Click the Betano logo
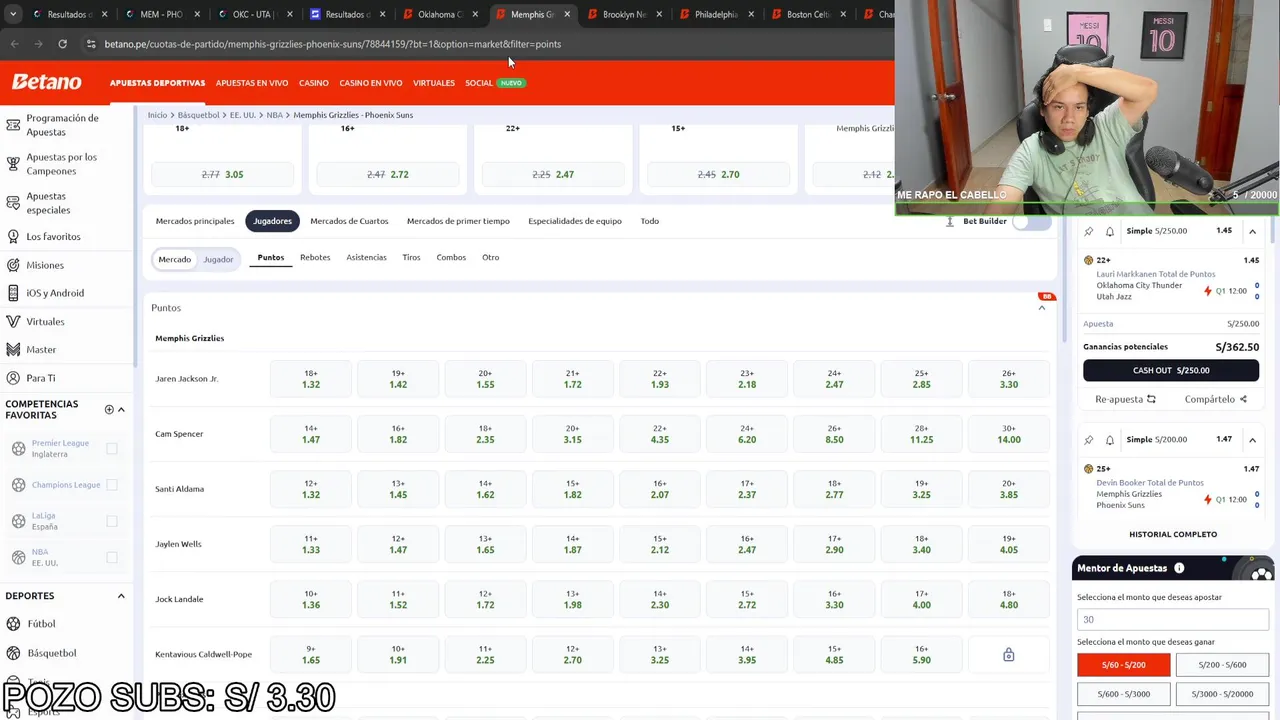This screenshot has width=1280, height=720. (x=46, y=82)
